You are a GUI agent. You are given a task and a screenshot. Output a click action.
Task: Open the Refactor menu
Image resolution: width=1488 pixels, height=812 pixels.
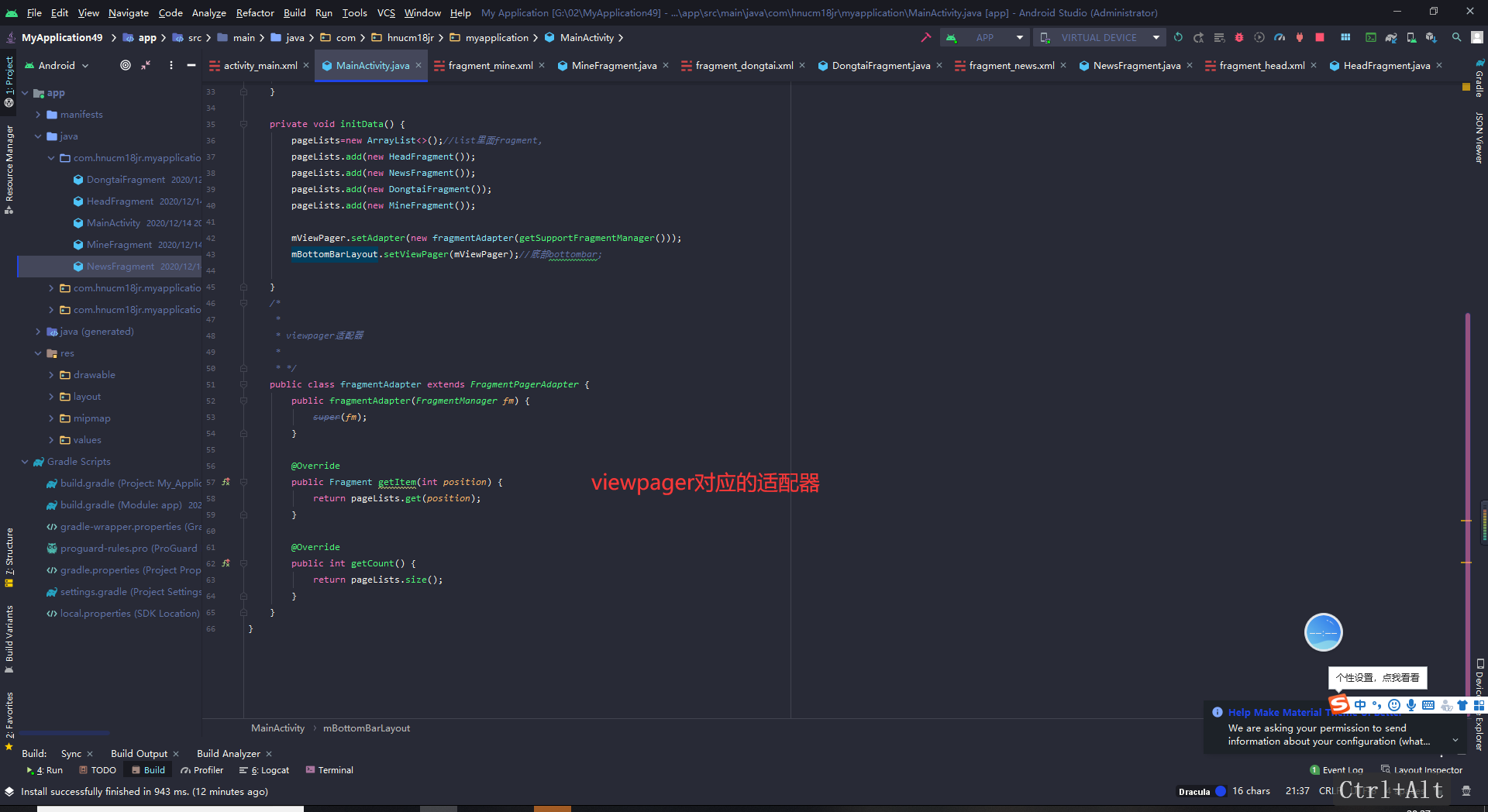click(x=255, y=12)
